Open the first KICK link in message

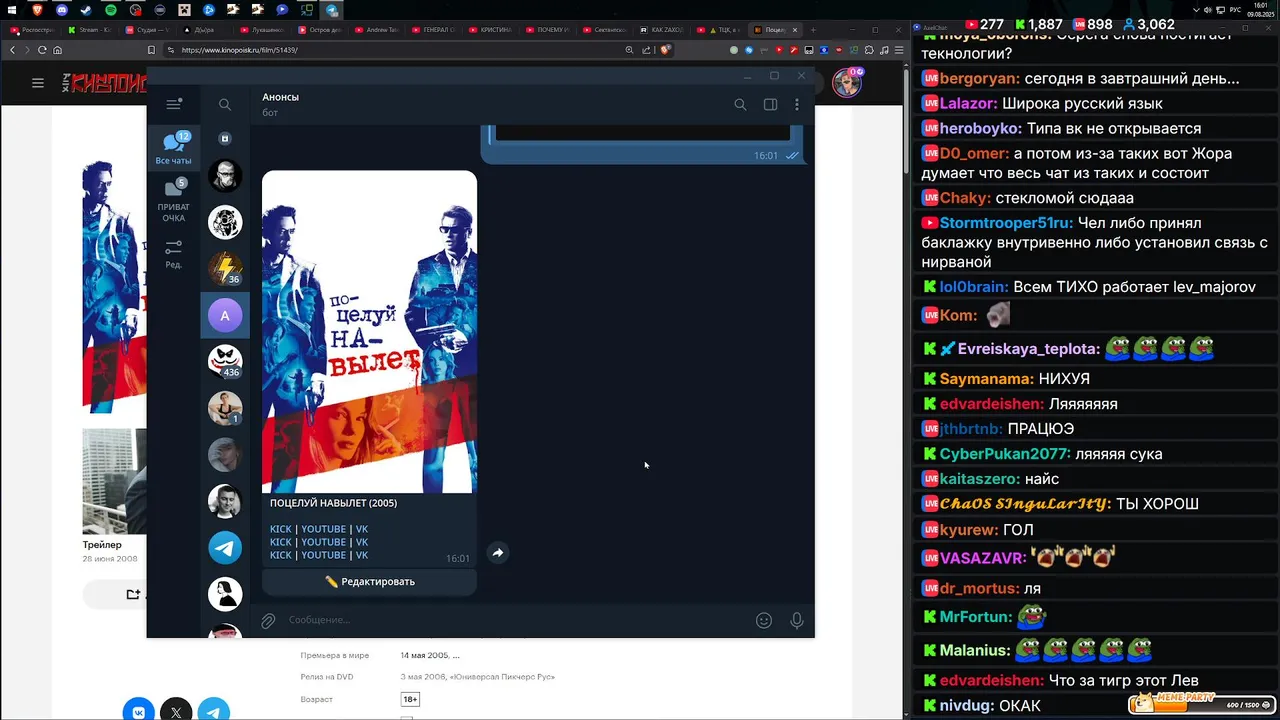[x=280, y=529]
